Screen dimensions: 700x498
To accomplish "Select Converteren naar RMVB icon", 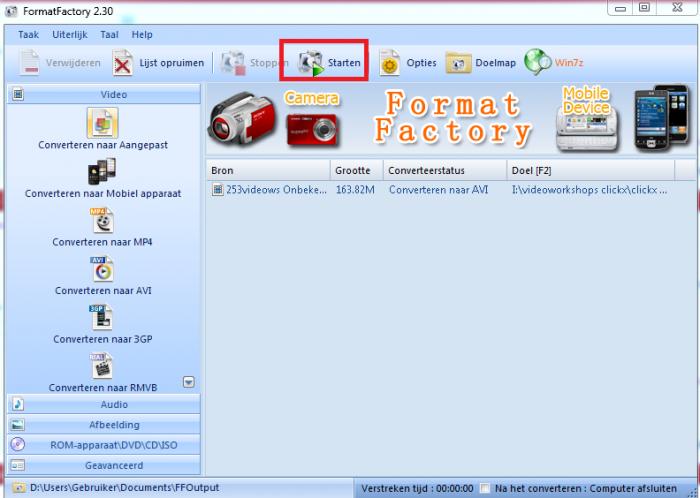I will click(101, 366).
